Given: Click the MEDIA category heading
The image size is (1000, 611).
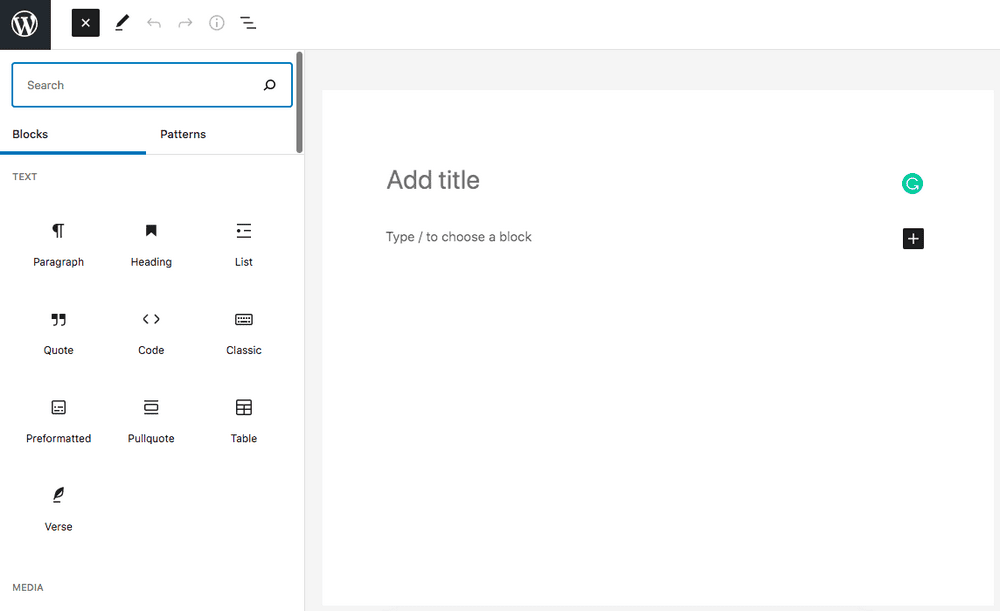Looking at the screenshot, I should pyautogui.click(x=28, y=587).
